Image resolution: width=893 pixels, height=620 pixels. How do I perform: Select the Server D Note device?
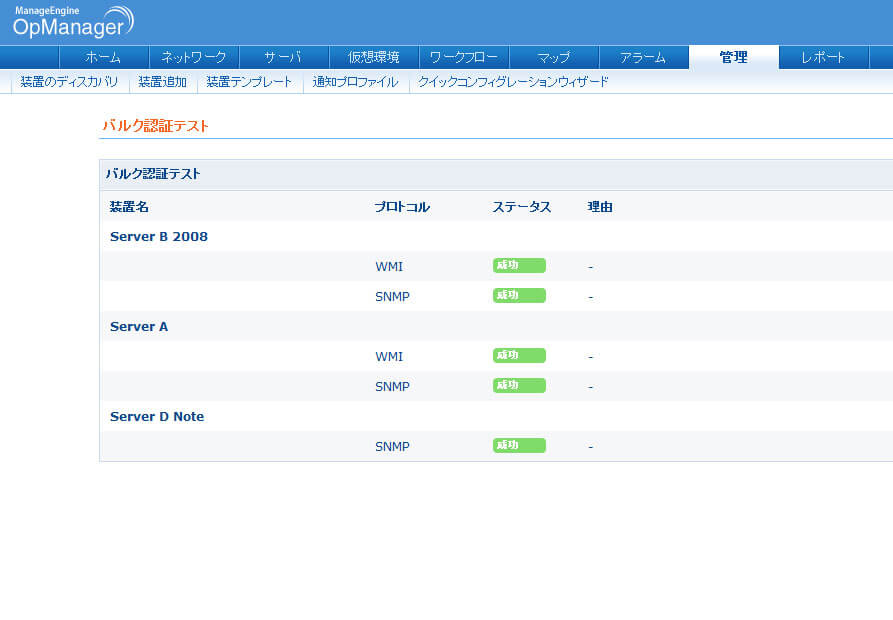click(x=157, y=416)
